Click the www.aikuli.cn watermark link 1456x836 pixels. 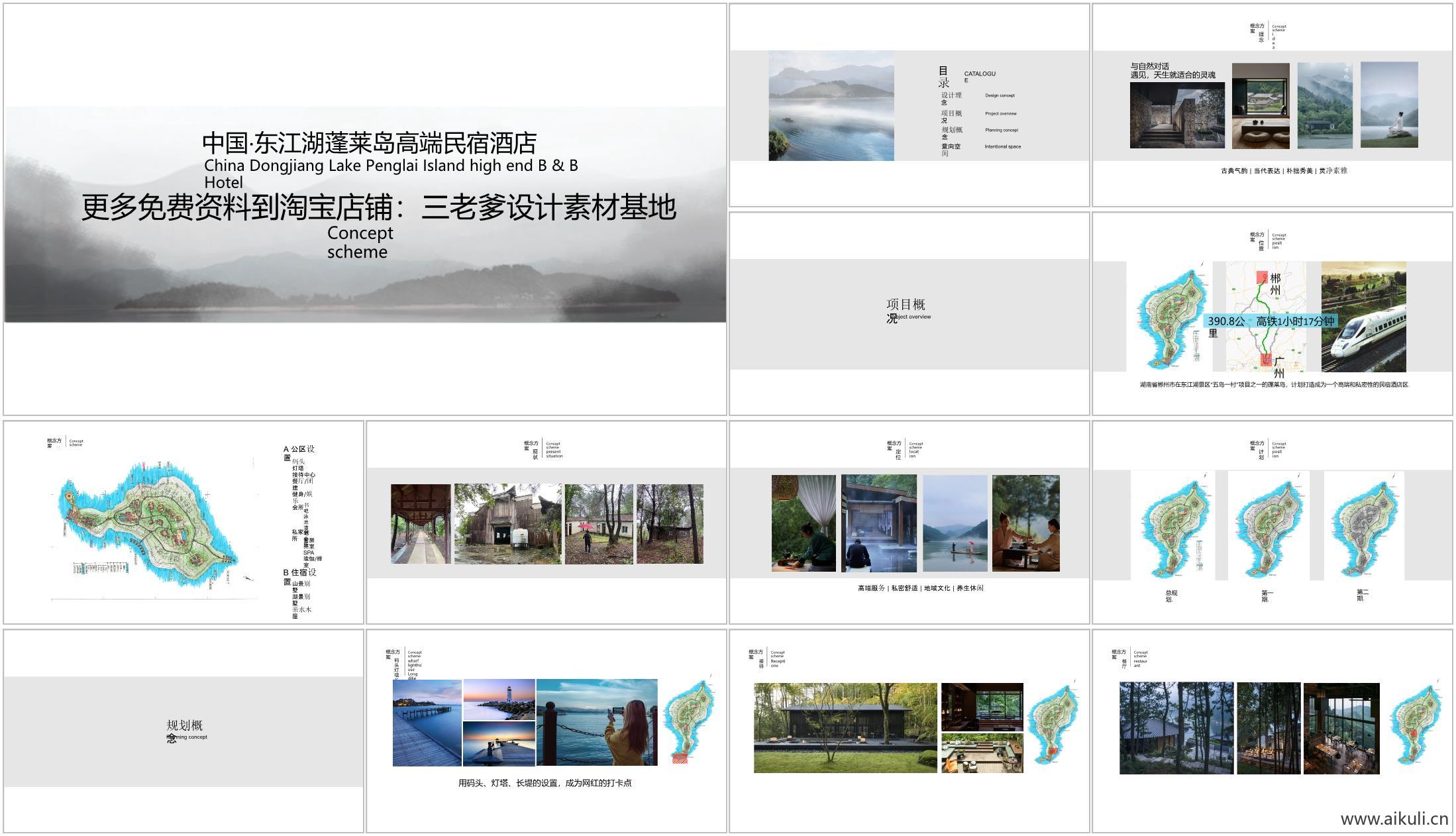[x=1394, y=819]
